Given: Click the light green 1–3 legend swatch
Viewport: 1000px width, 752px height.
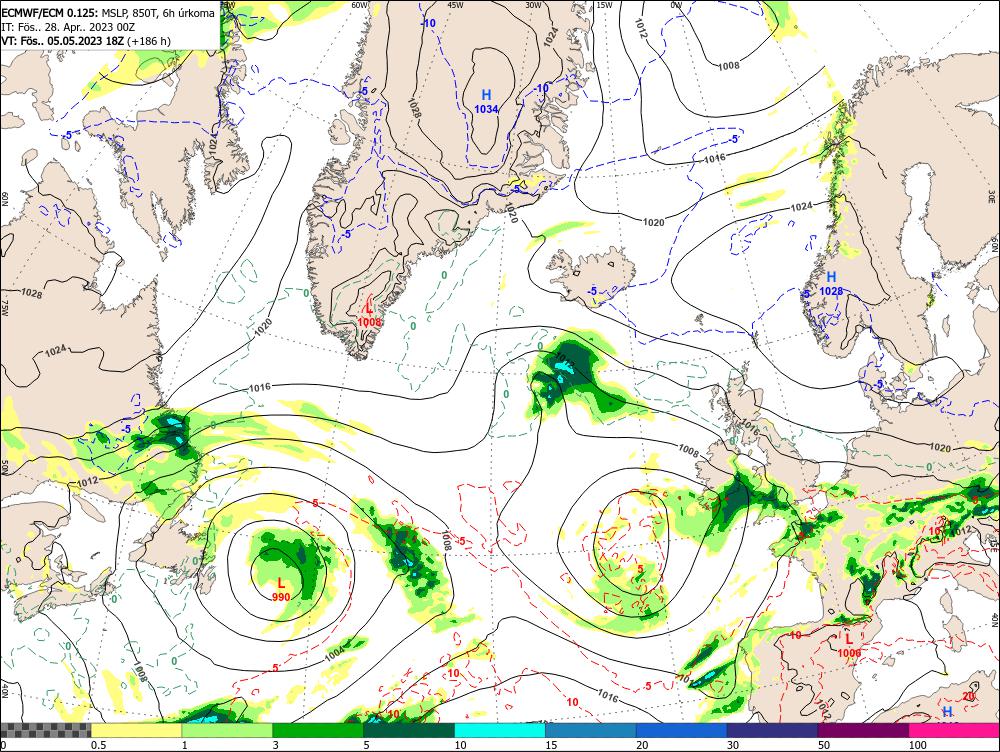Looking at the screenshot, I should 227,730.
